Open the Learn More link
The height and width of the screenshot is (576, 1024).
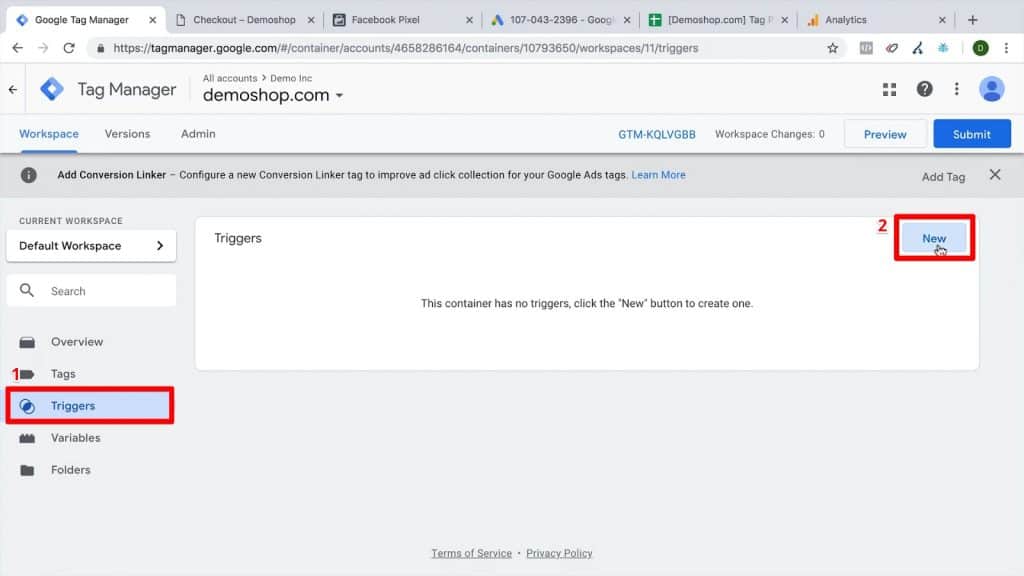(658, 175)
